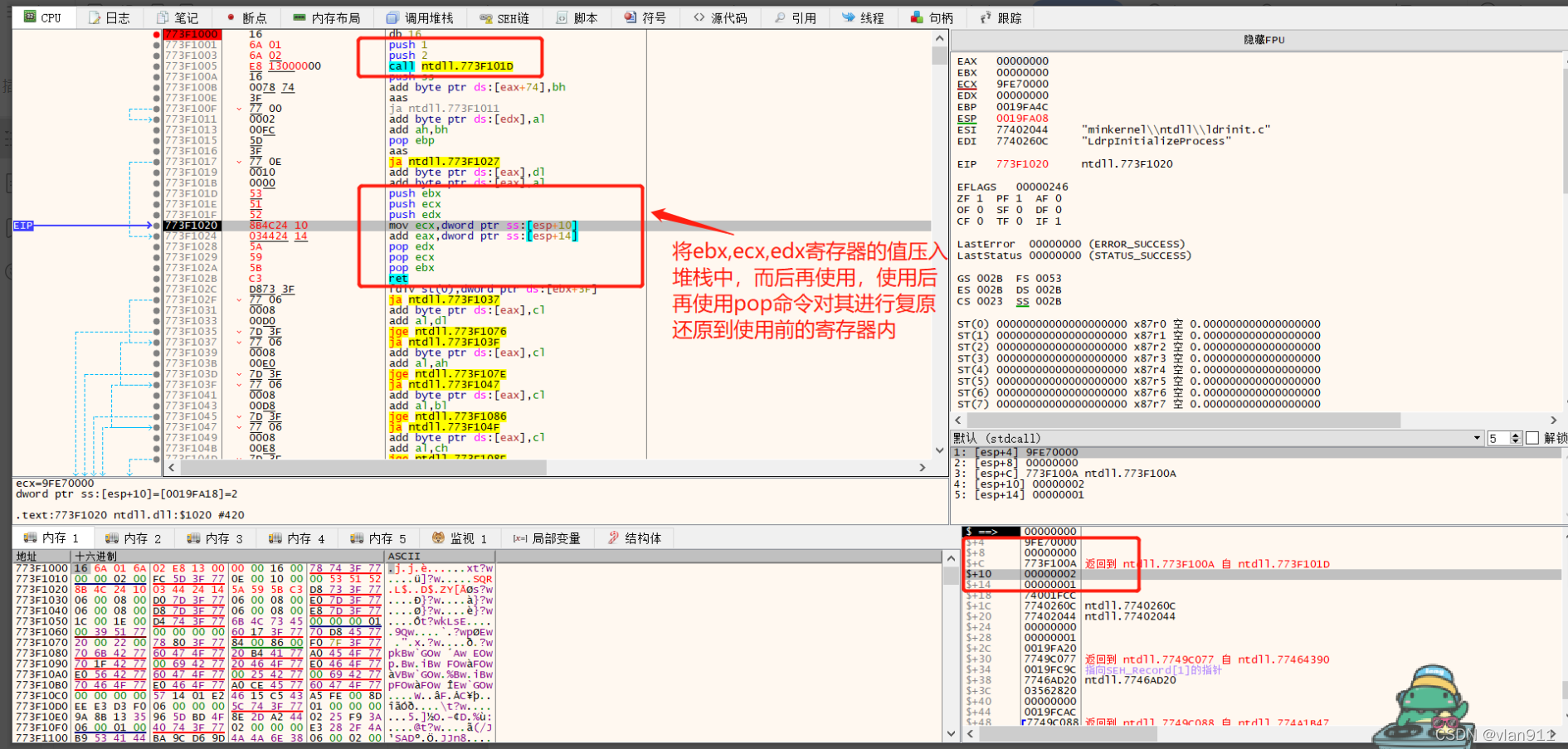The height and width of the screenshot is (749, 1568).
Task: Click the 引用 references magnifier icon
Action: click(780, 17)
